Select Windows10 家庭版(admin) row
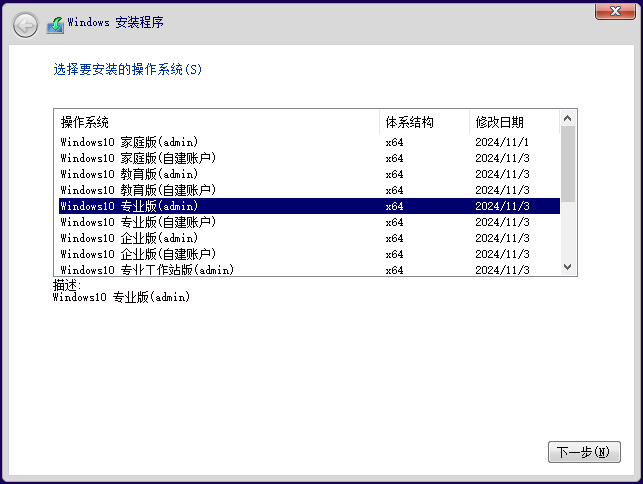Screen dimensions: 643x484 pos(309,142)
